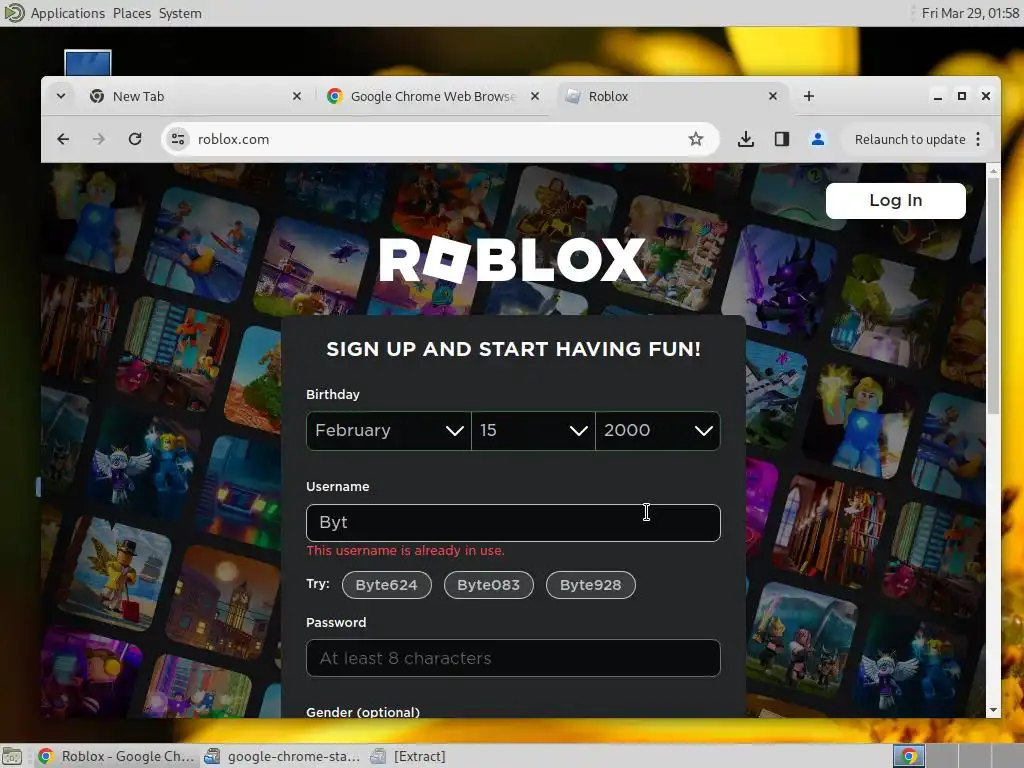Image resolution: width=1024 pixels, height=768 pixels.
Task: Close the Google Chrome Web Browser tab
Action: [x=535, y=96]
